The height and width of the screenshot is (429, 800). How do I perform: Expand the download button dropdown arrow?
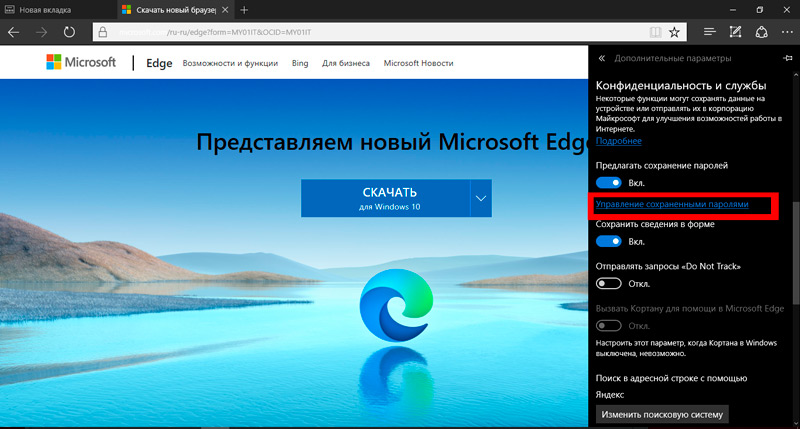point(481,198)
